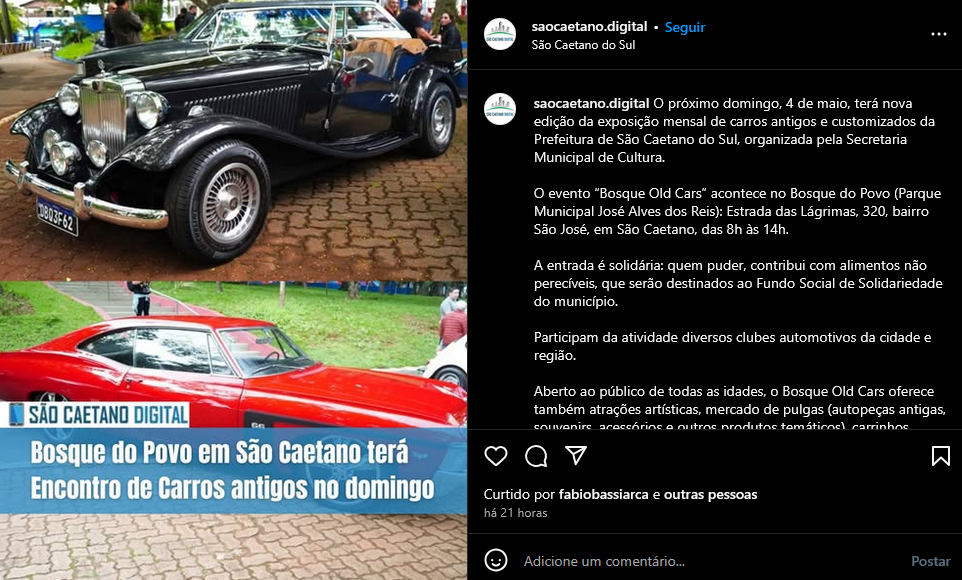View the fabiobassiarca profile
This screenshot has width=962, height=580.
coord(604,494)
